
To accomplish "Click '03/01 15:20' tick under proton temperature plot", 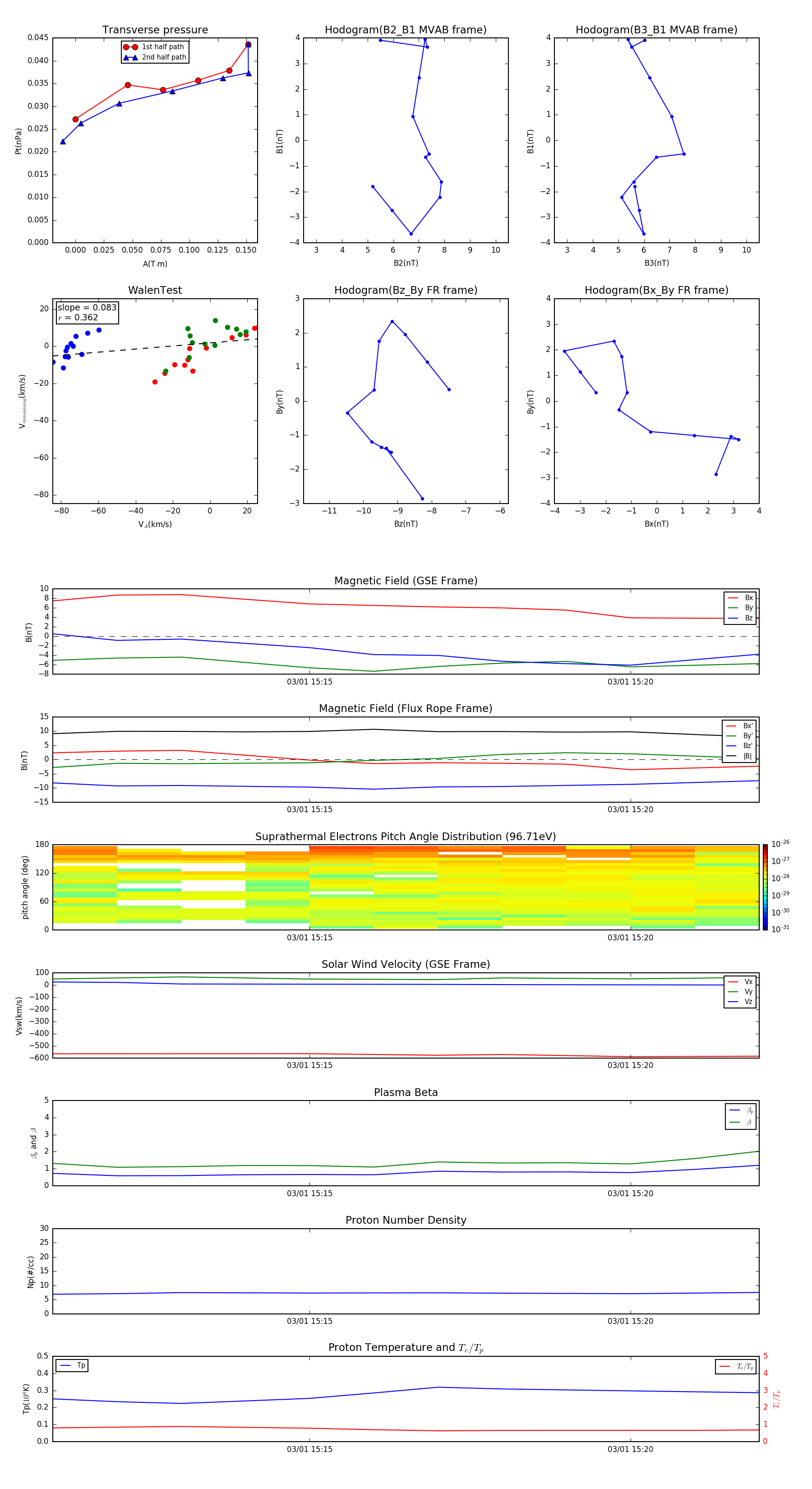I will pyautogui.click(x=631, y=1450).
